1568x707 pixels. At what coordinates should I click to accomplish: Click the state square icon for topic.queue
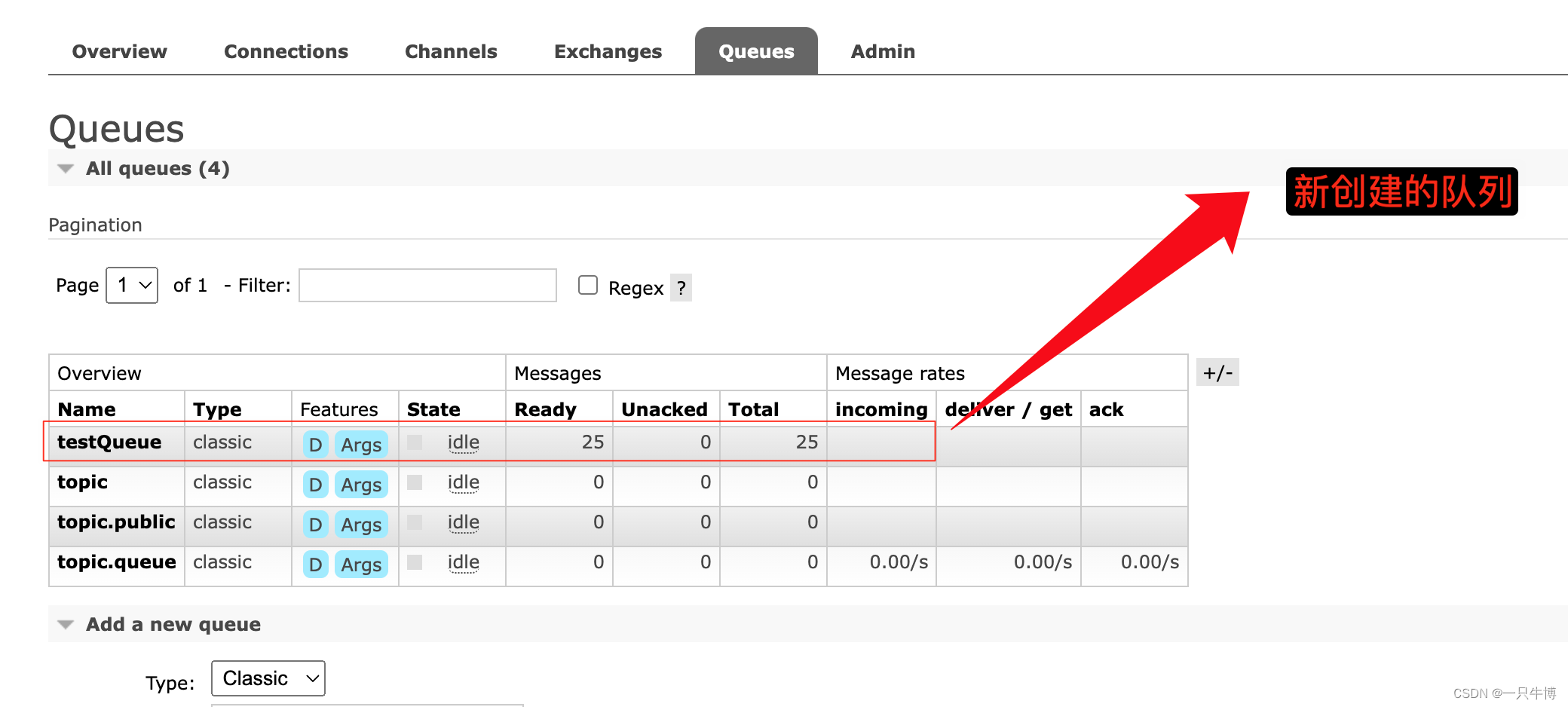click(415, 562)
